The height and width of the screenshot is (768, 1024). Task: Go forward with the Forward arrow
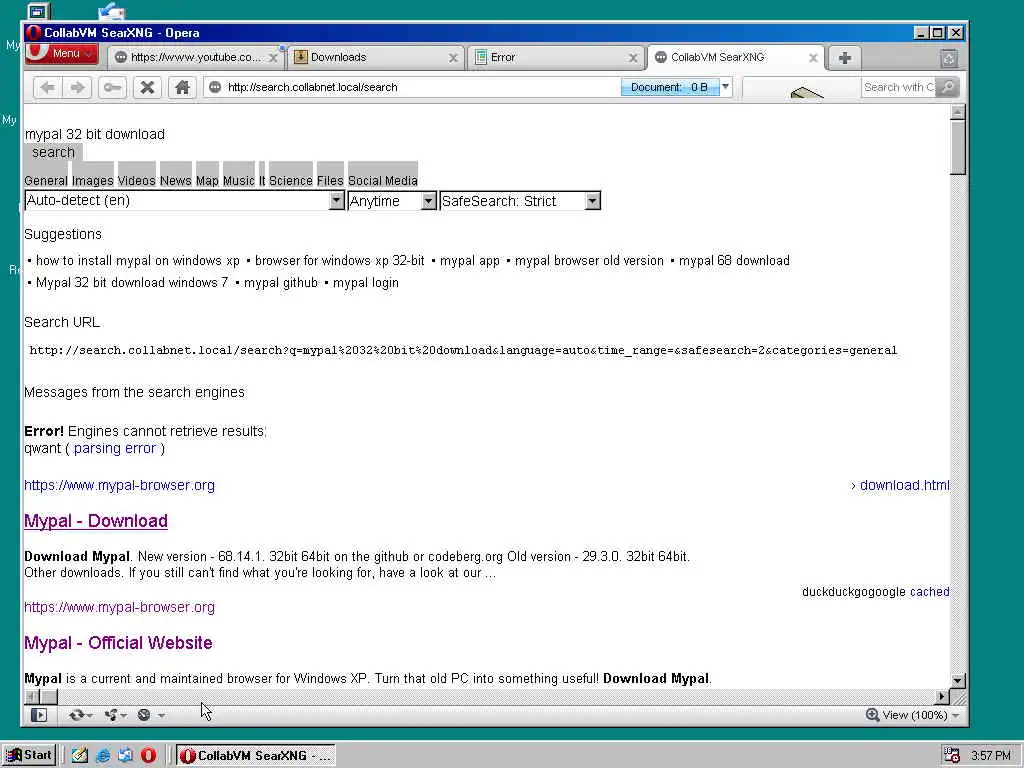(78, 87)
